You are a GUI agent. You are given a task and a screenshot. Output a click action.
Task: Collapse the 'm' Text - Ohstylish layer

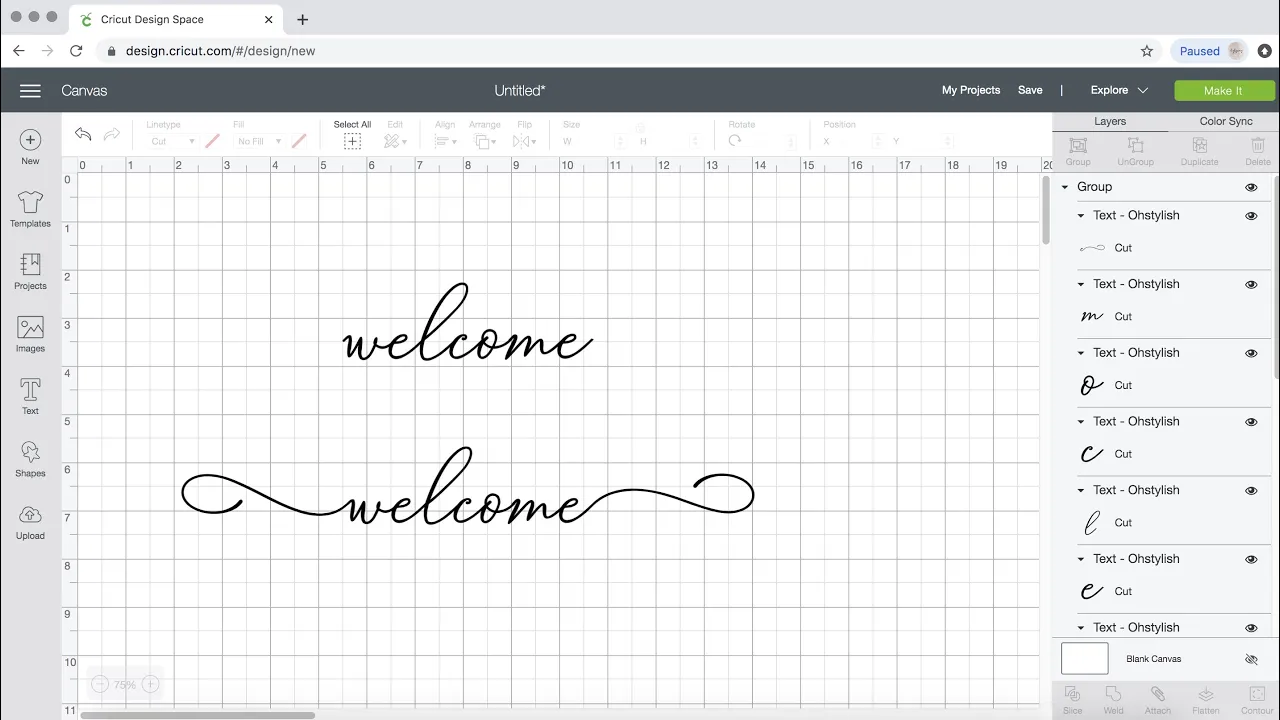pos(1081,284)
